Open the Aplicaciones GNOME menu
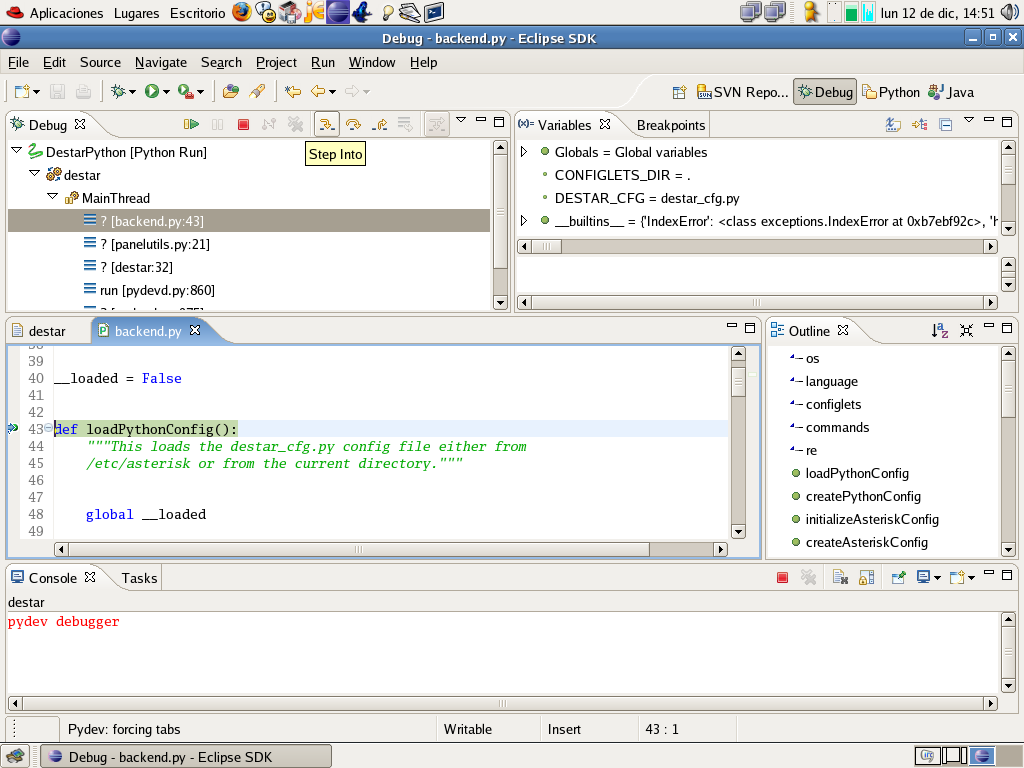 [x=65, y=13]
